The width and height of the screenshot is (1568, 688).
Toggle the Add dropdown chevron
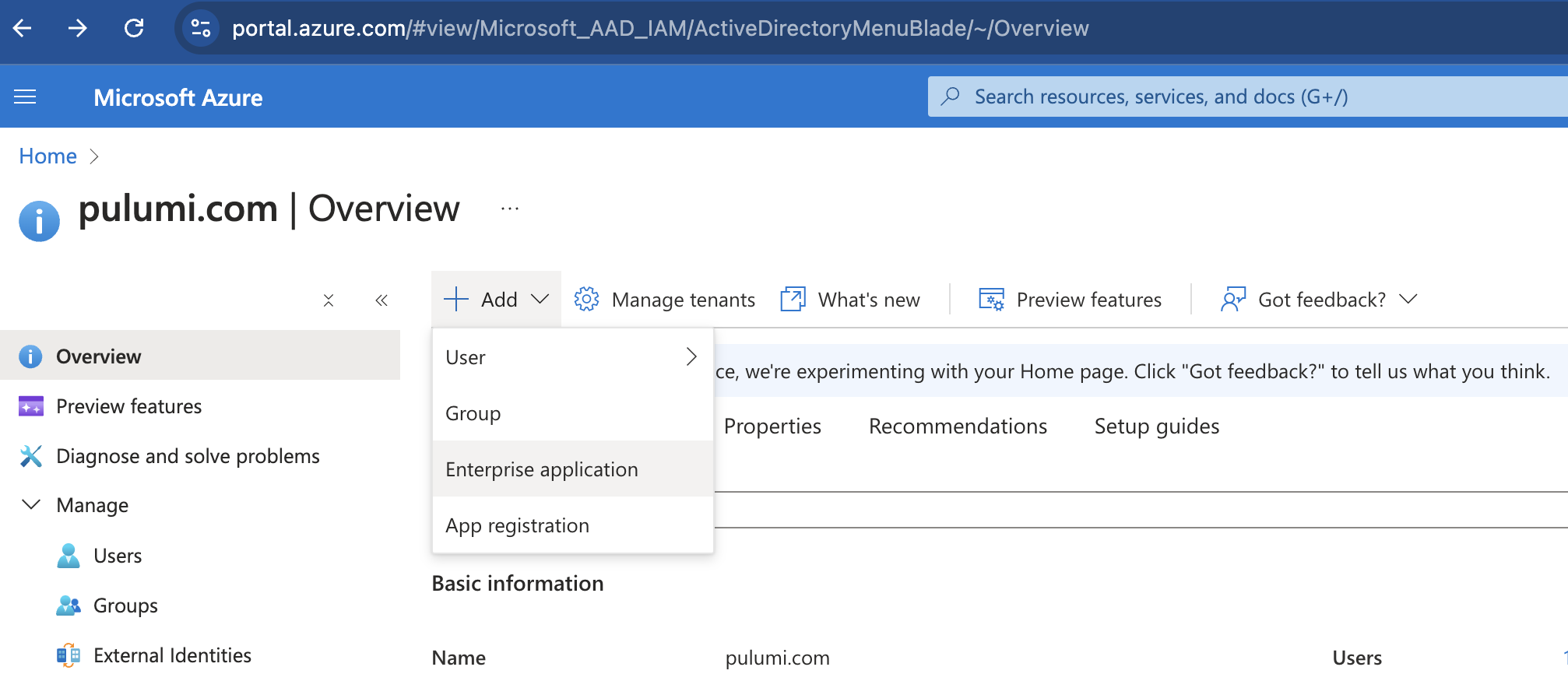coord(540,300)
